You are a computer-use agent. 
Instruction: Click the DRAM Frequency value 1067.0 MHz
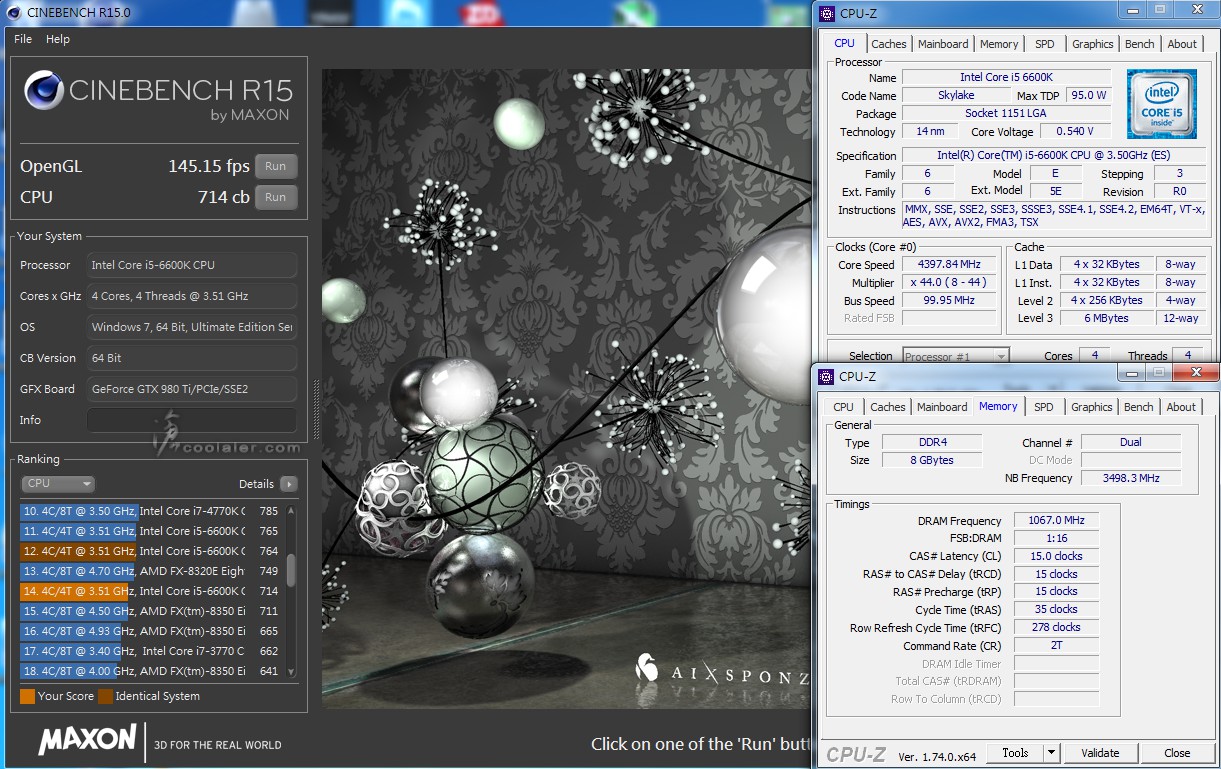(1056, 520)
